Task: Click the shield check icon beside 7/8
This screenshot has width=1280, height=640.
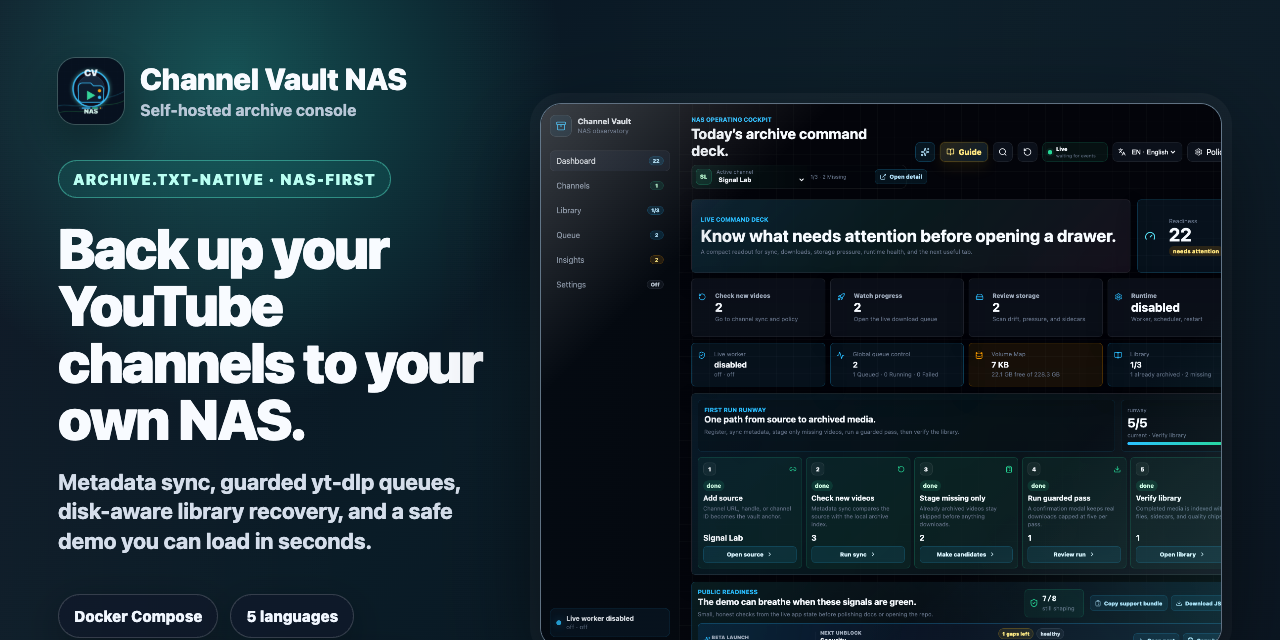Action: click(1033, 603)
